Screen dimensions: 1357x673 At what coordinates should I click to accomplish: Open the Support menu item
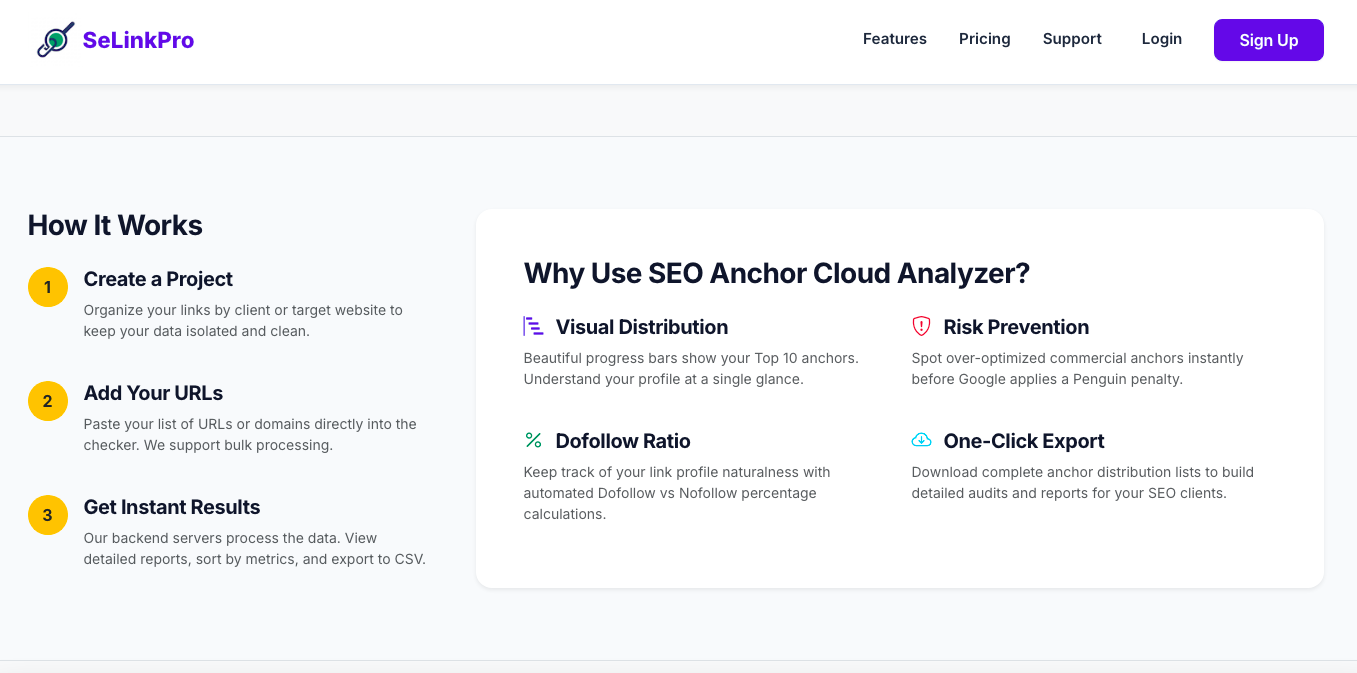[x=1072, y=39]
